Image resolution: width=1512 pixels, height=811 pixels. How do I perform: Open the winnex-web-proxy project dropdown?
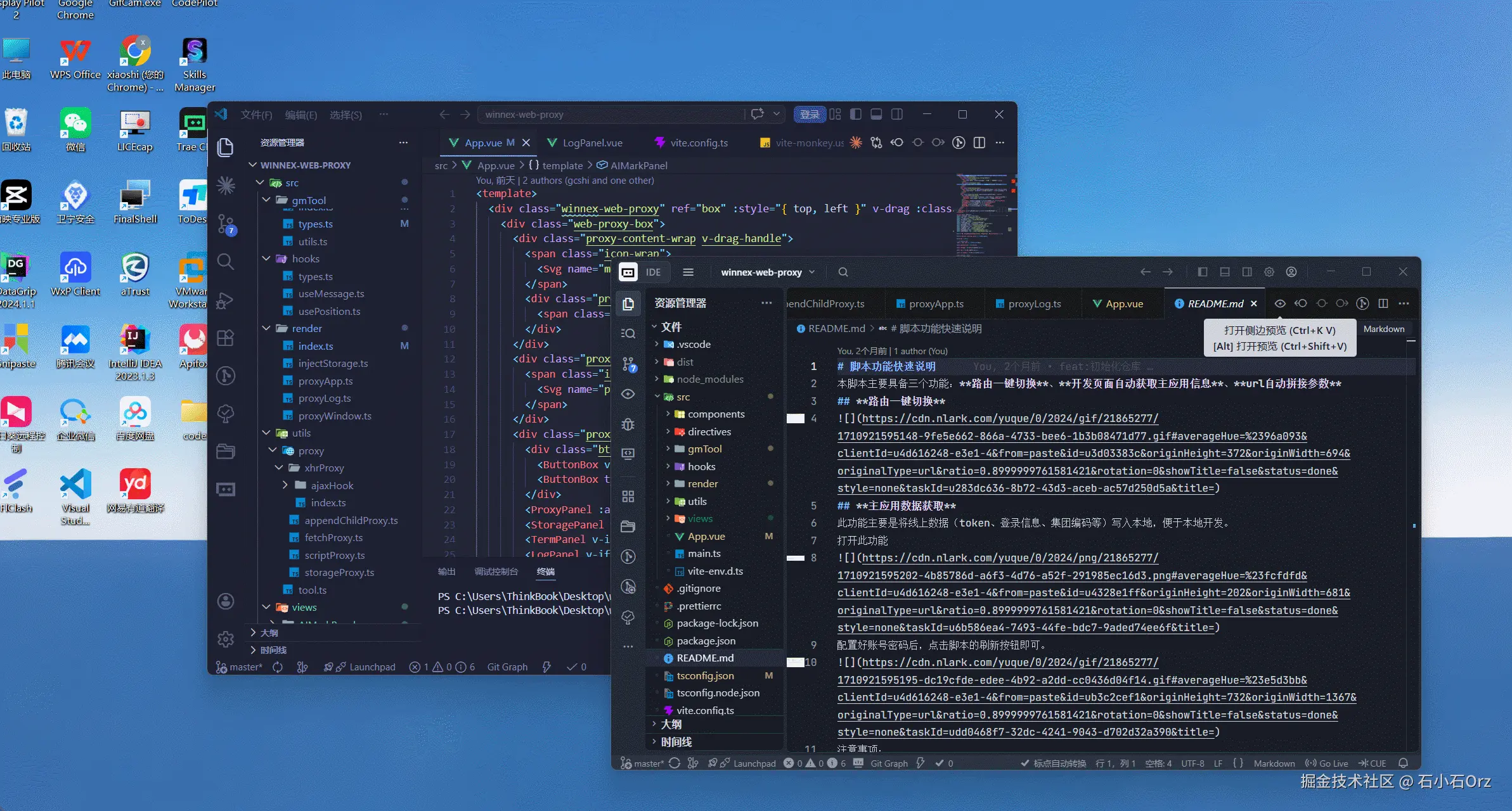click(768, 272)
